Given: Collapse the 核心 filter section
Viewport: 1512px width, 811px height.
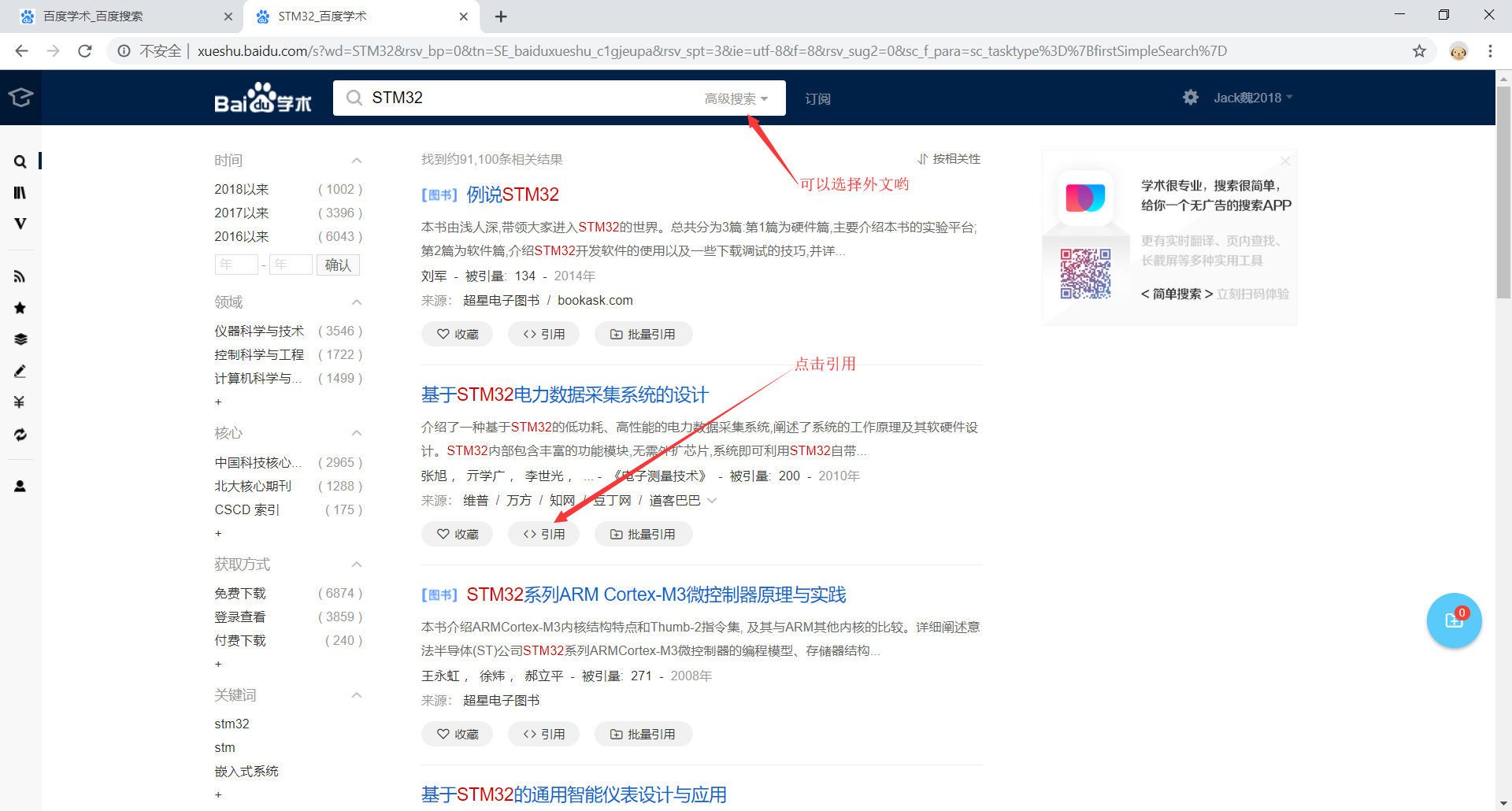Looking at the screenshot, I should [x=357, y=433].
